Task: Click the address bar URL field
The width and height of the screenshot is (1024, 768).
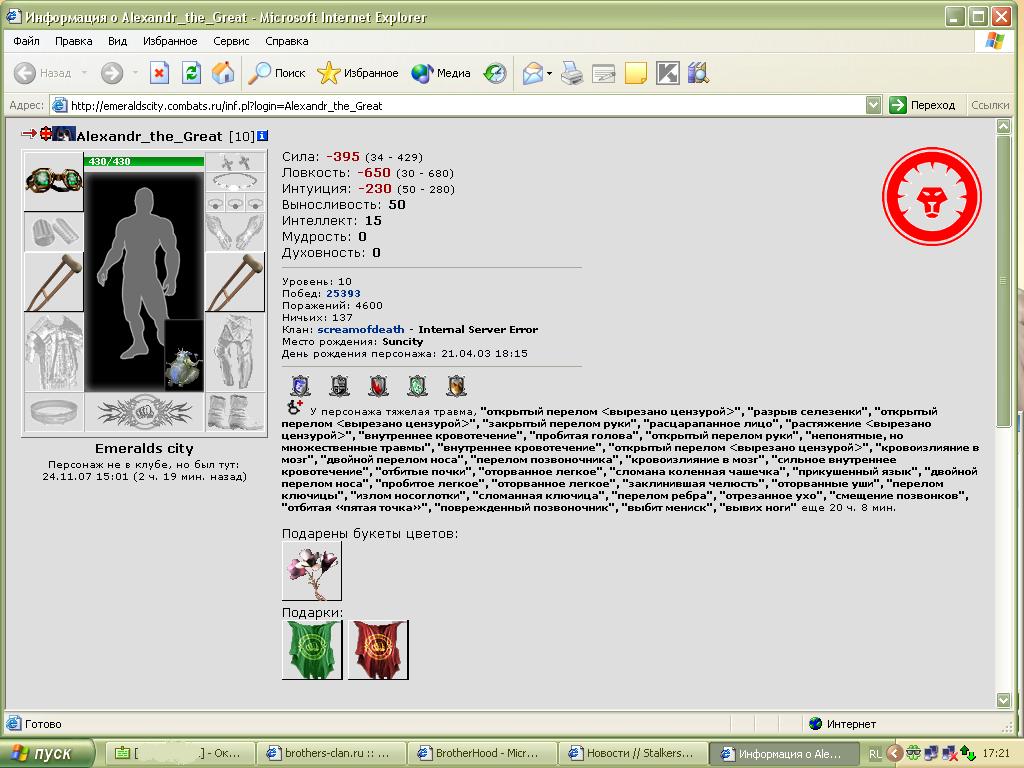Action: point(457,105)
